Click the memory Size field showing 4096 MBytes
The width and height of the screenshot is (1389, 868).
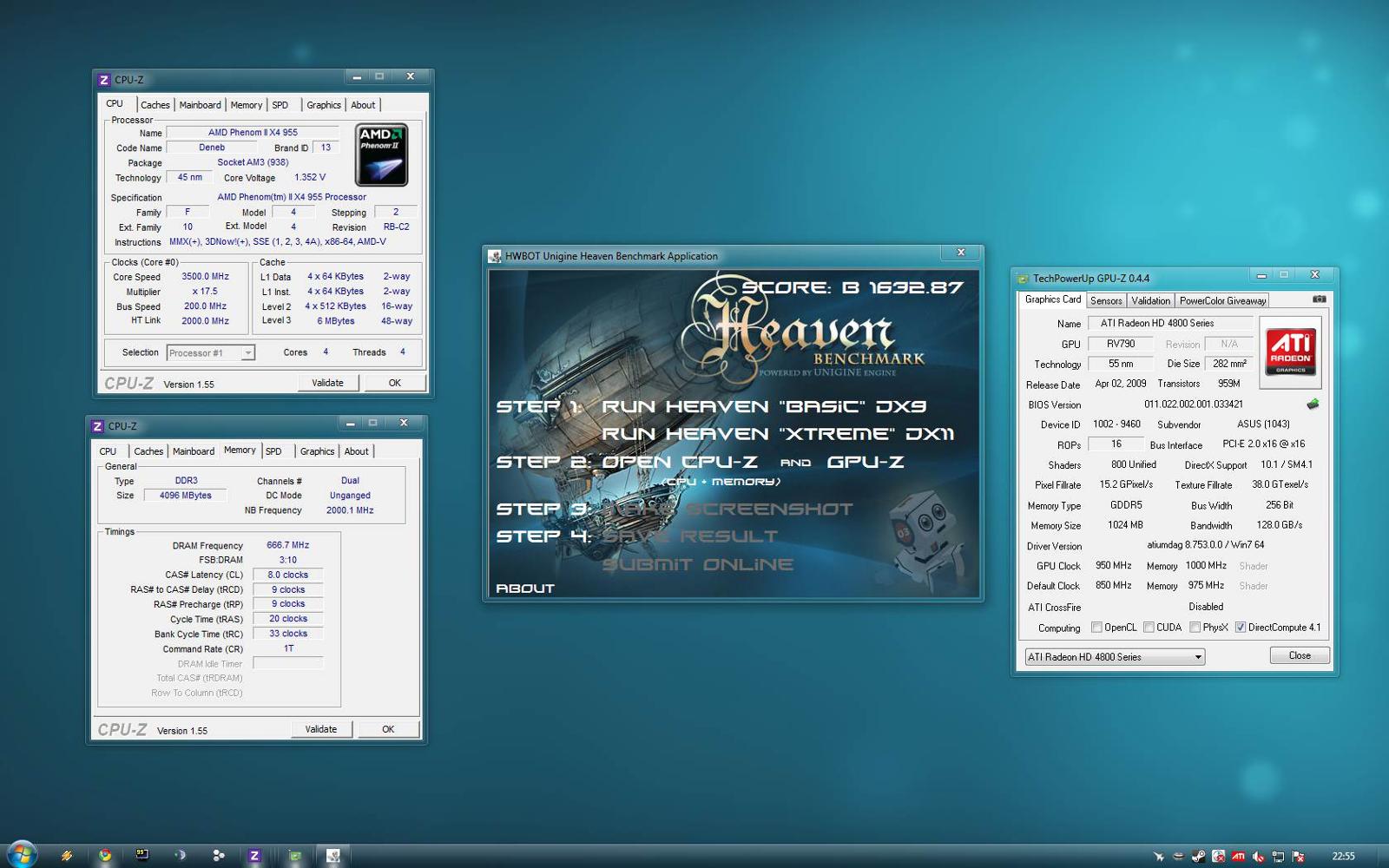pos(185,496)
